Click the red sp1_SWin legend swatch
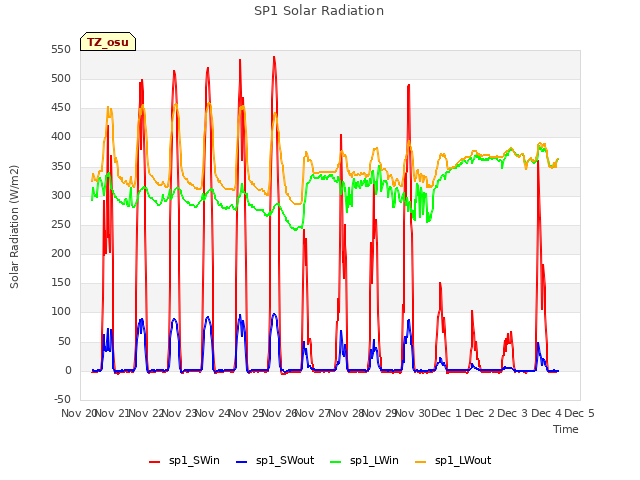This screenshot has width=640, height=480. click(154, 462)
